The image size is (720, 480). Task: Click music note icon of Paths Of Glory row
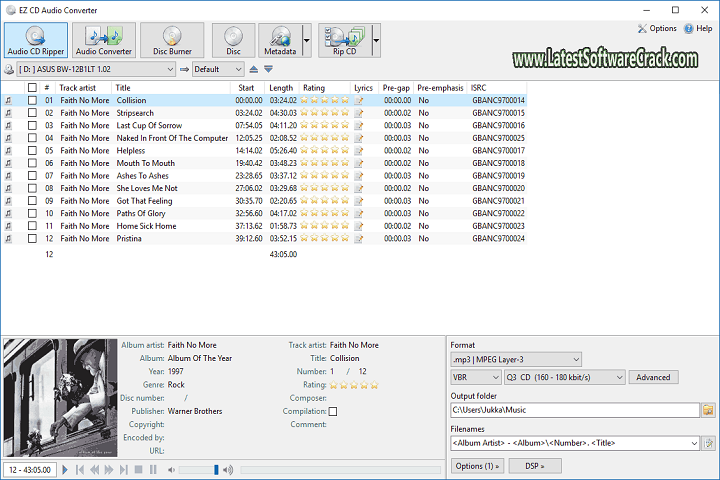pyautogui.click(x=8, y=213)
